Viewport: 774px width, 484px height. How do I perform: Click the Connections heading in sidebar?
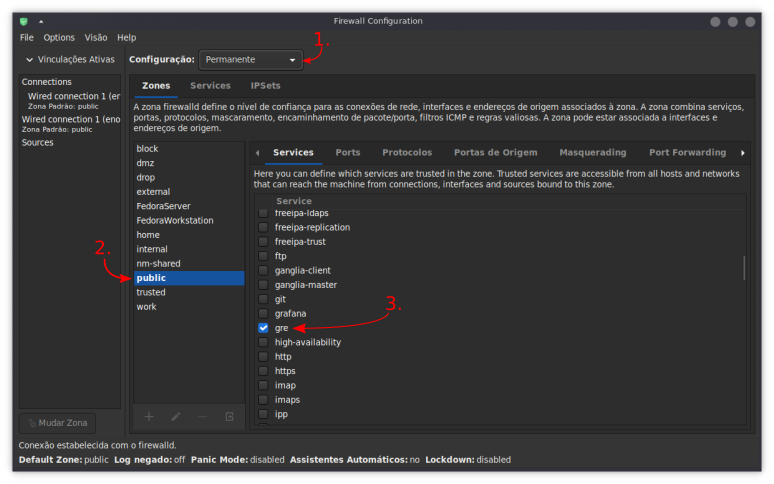[46, 82]
